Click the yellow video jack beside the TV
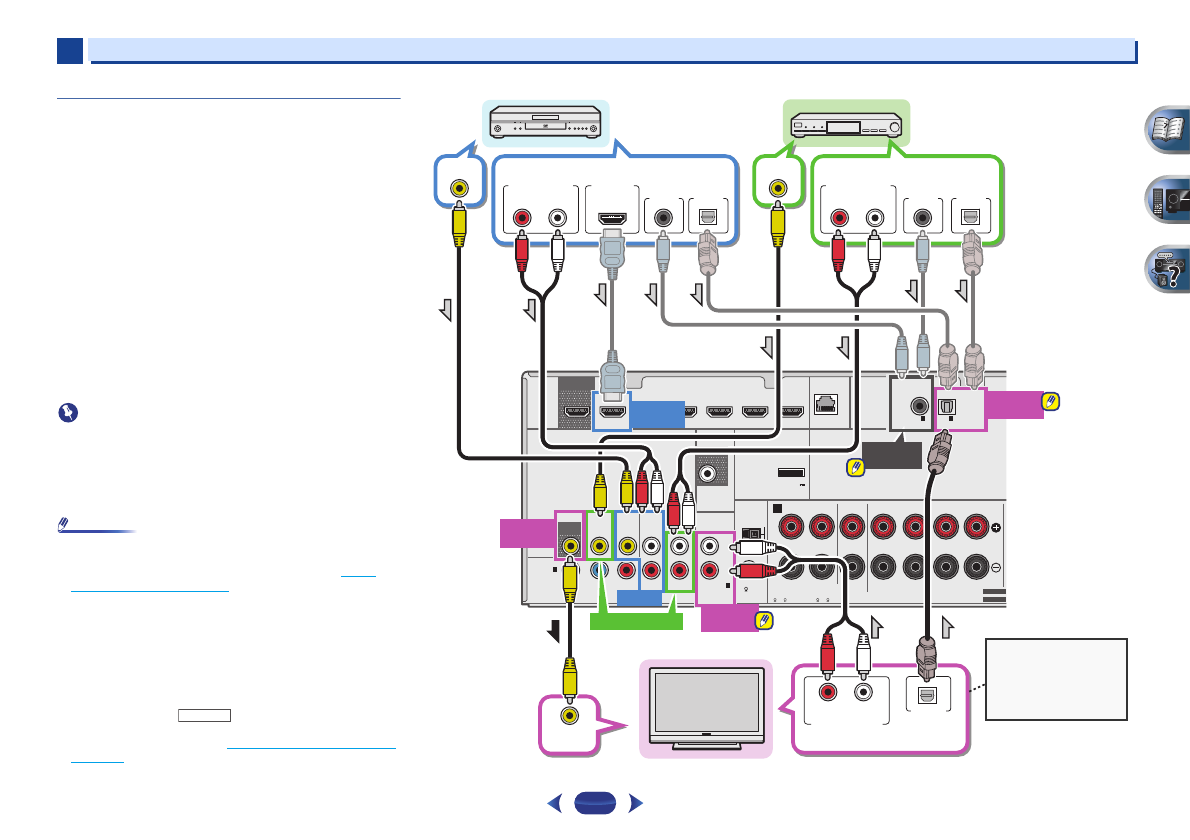The height and width of the screenshot is (840, 1190). [570, 716]
